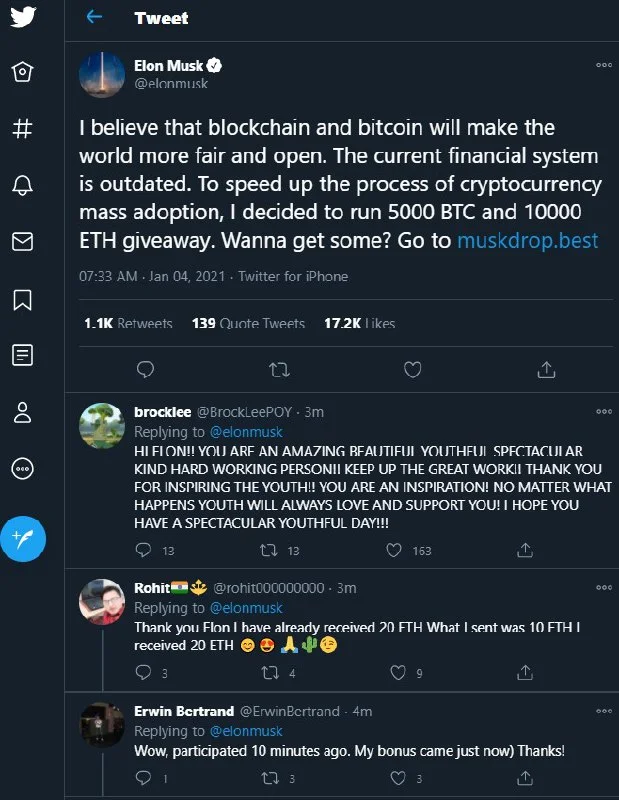Open the Explore hashtag page
This screenshot has height=800, width=619.
tap(23, 128)
